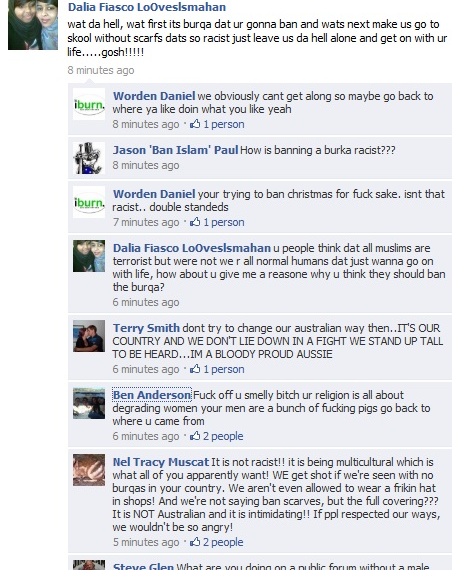Open Jason 'Ban Islam' Paul's avatar

tap(89, 158)
